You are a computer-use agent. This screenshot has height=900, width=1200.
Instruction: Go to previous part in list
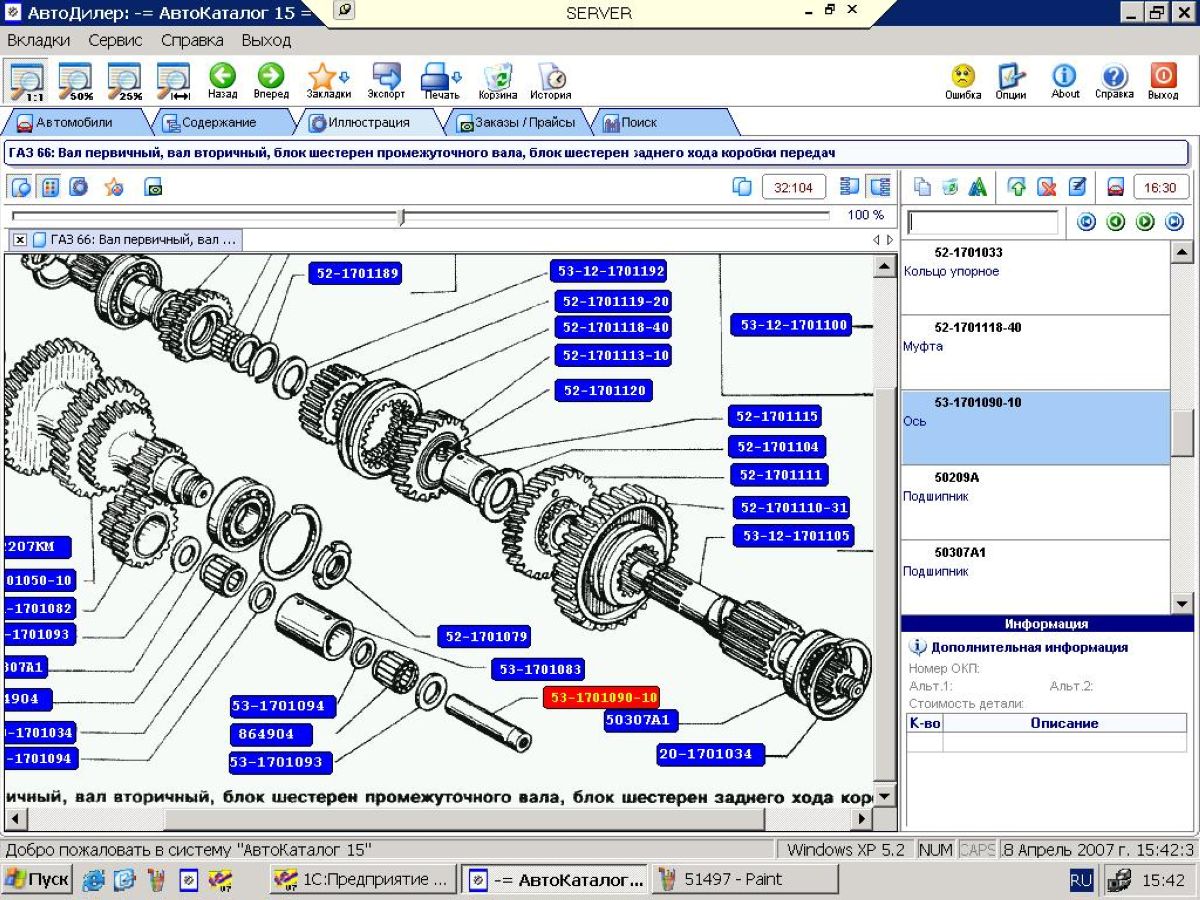click(x=1116, y=222)
